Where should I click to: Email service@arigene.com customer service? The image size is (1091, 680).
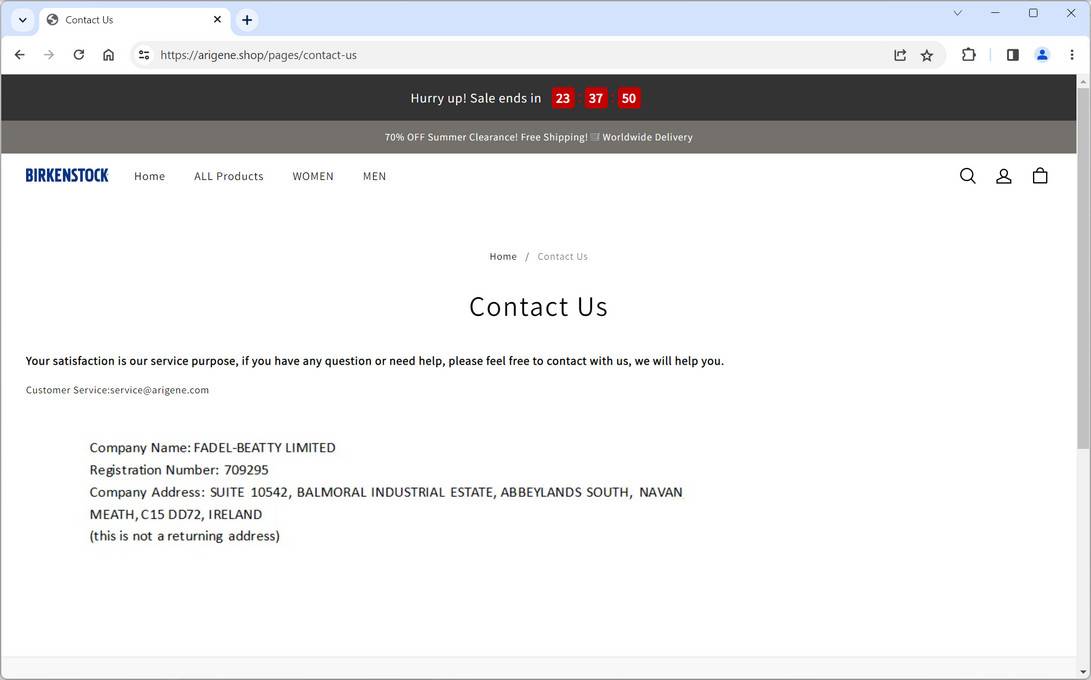160,390
